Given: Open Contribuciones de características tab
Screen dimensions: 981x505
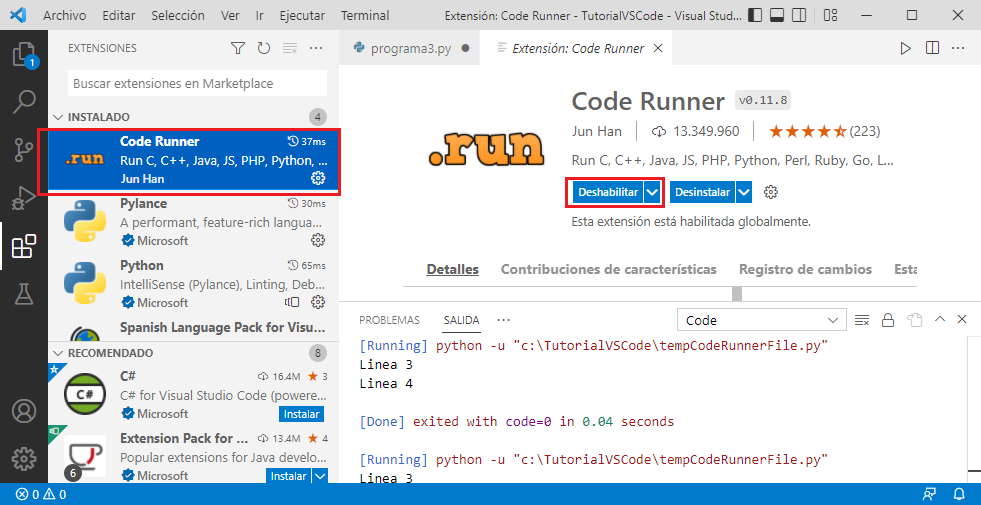Looking at the screenshot, I should coord(609,270).
